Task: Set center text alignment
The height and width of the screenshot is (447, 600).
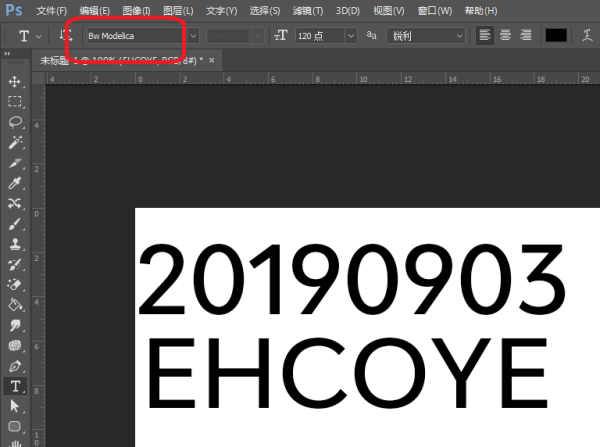Action: click(x=505, y=36)
